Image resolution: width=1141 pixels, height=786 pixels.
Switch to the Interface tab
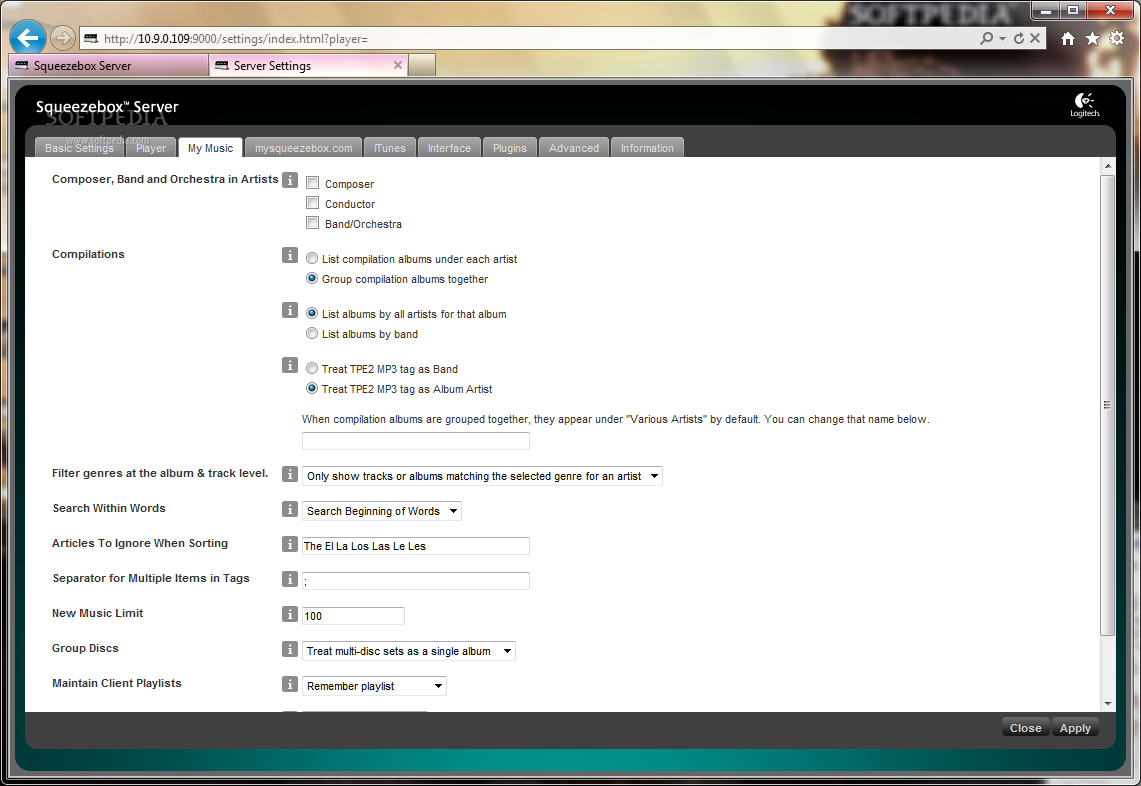click(x=449, y=148)
